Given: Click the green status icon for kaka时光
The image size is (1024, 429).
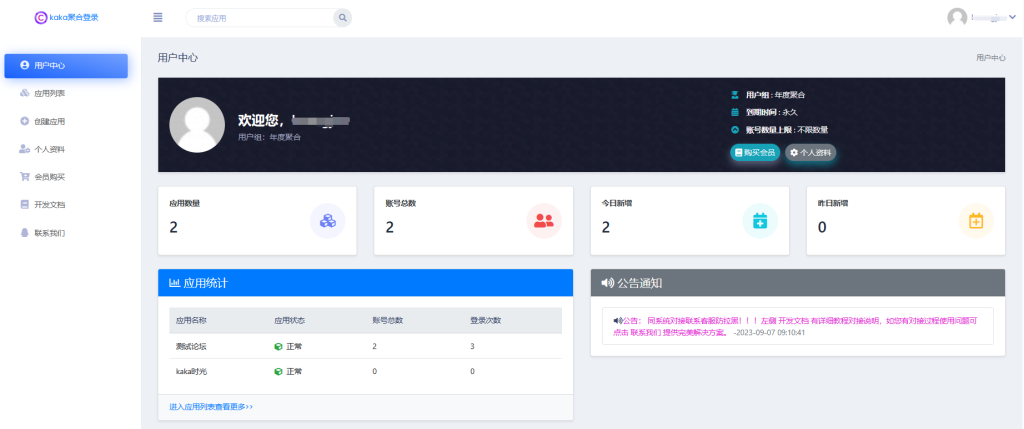Looking at the screenshot, I should pos(278,372).
